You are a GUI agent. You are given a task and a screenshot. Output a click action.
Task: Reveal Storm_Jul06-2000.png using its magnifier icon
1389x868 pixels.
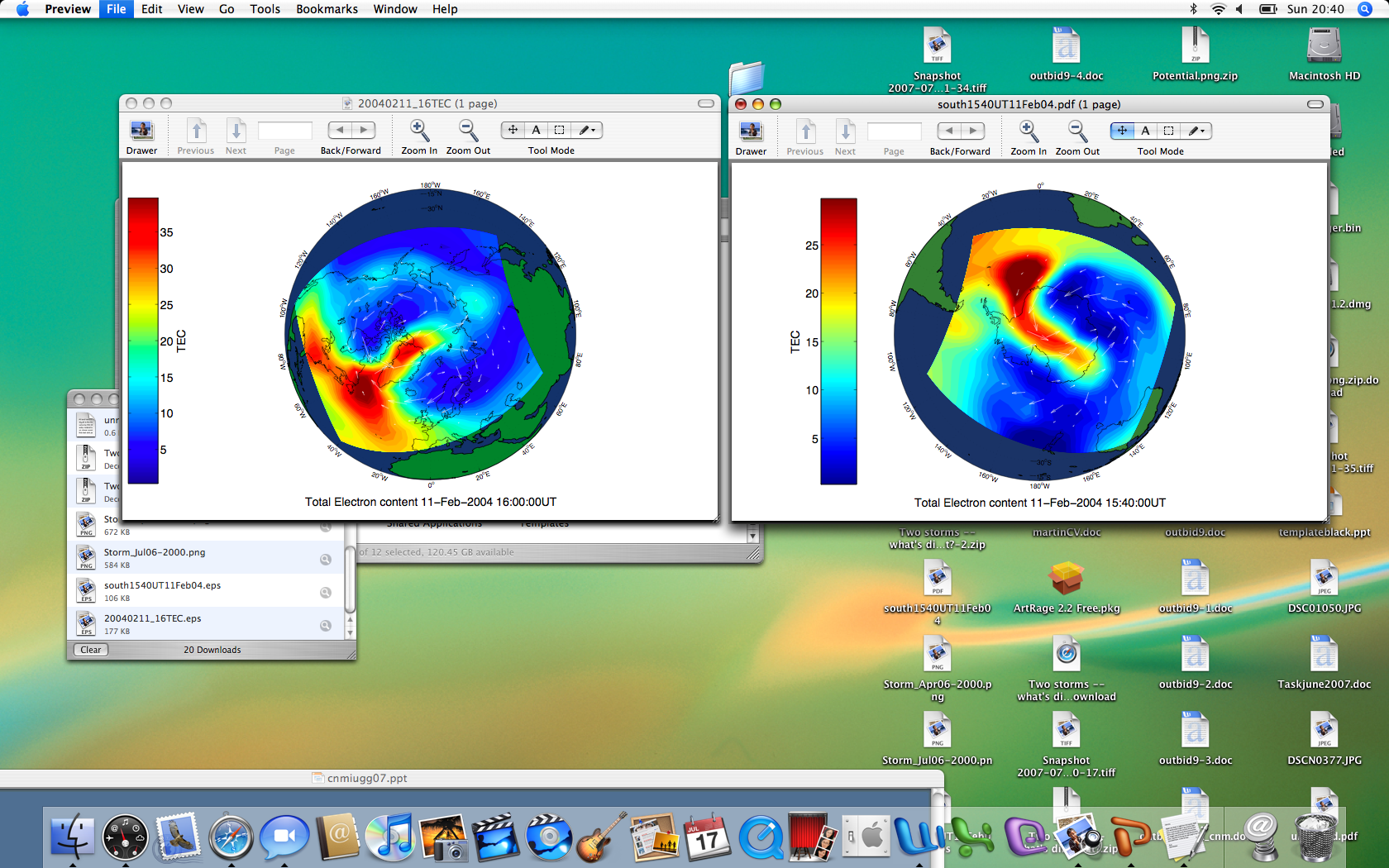326,560
